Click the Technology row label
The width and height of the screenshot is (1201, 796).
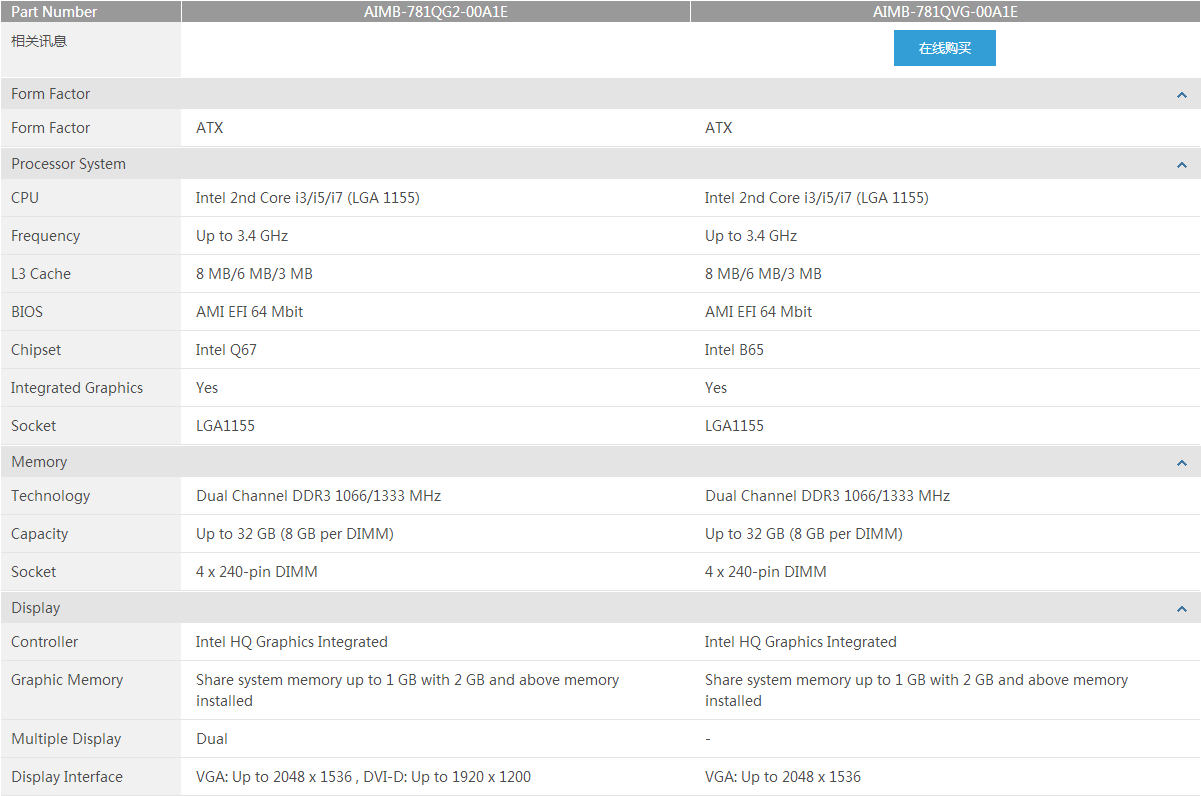[x=51, y=496]
